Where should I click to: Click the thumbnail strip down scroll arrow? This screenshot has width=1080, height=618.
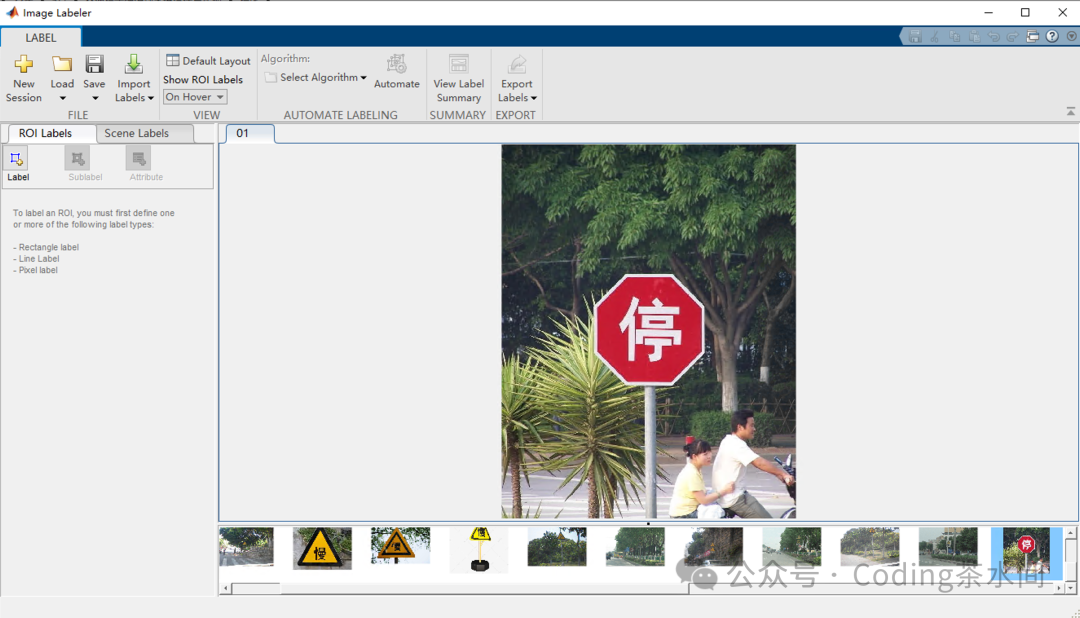pyautogui.click(x=1070, y=588)
